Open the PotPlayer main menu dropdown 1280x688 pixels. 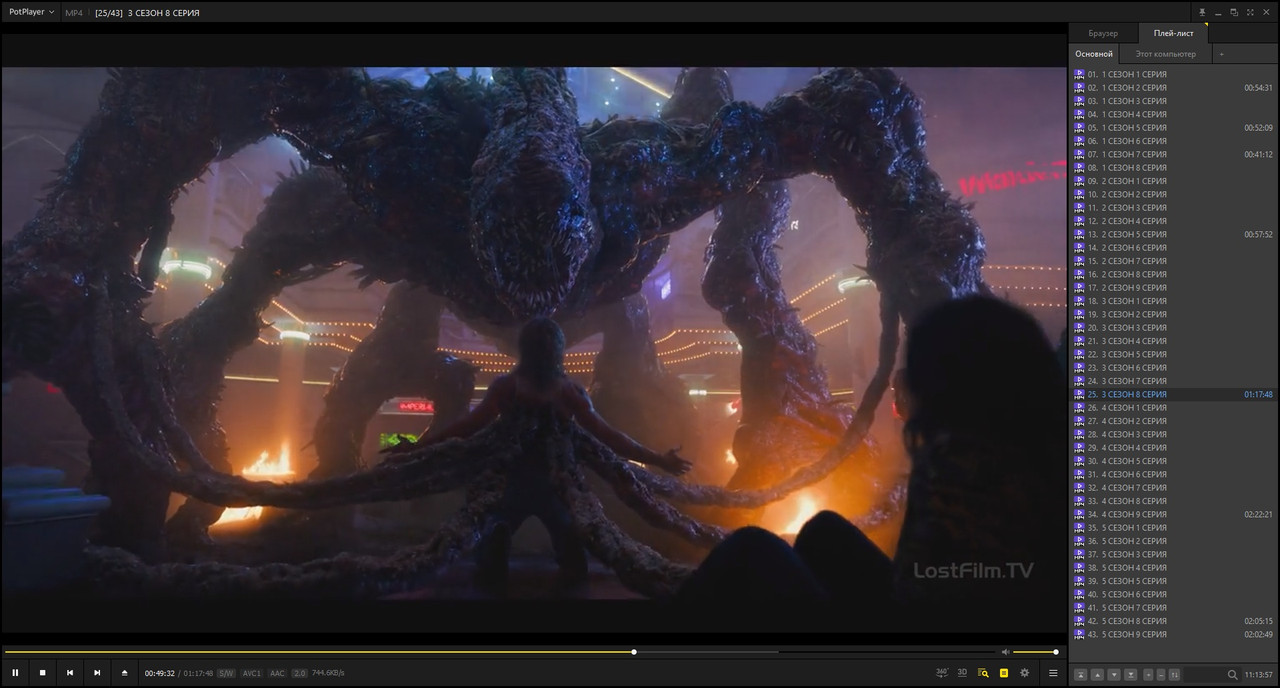[x=31, y=12]
